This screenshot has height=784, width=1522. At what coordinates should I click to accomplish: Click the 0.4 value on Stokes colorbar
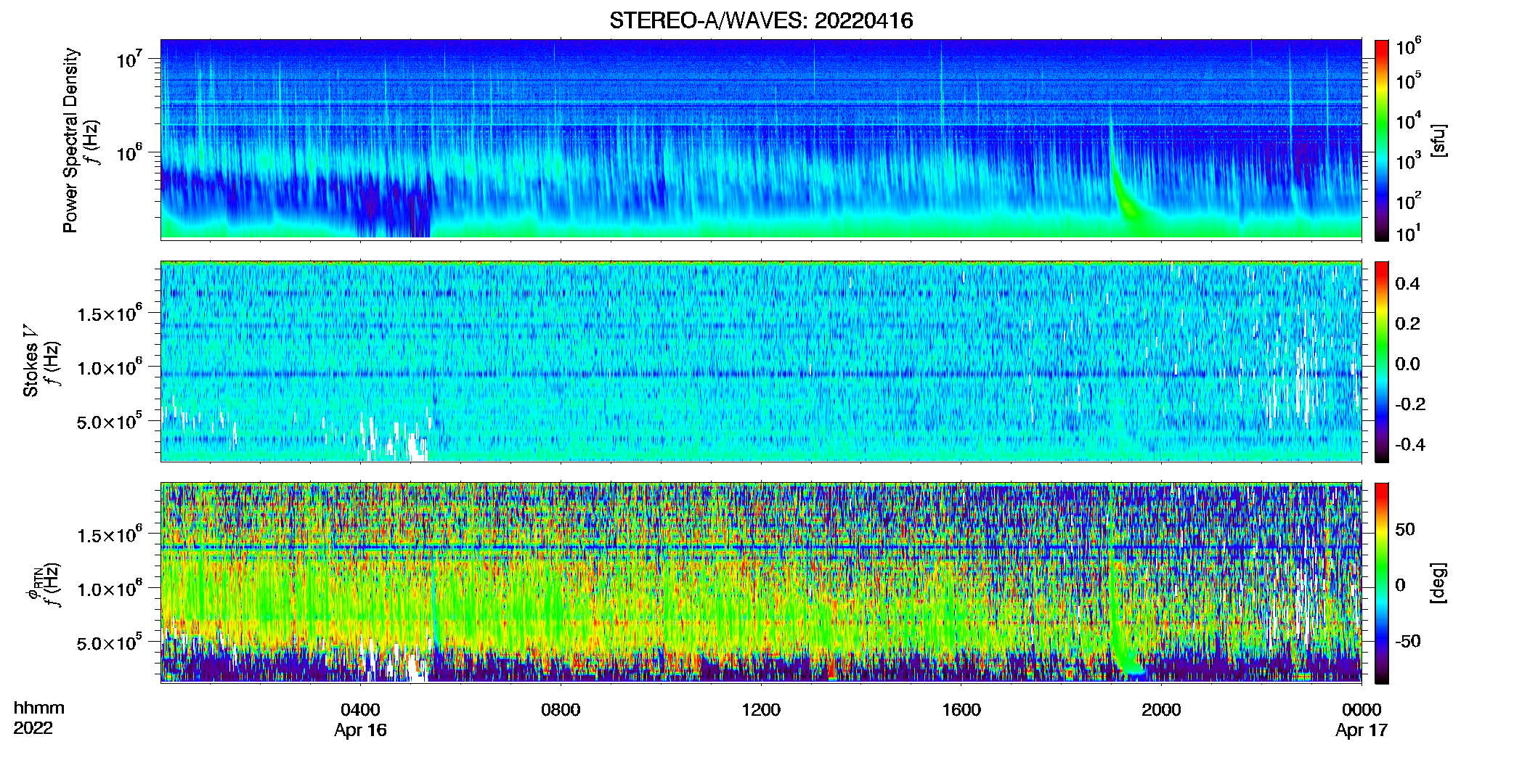click(1407, 284)
